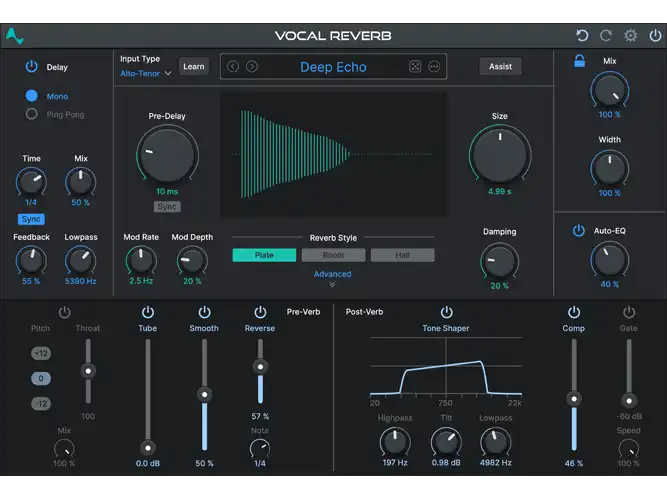
Task: Click the reverb decay waveform display
Action: 334,155
